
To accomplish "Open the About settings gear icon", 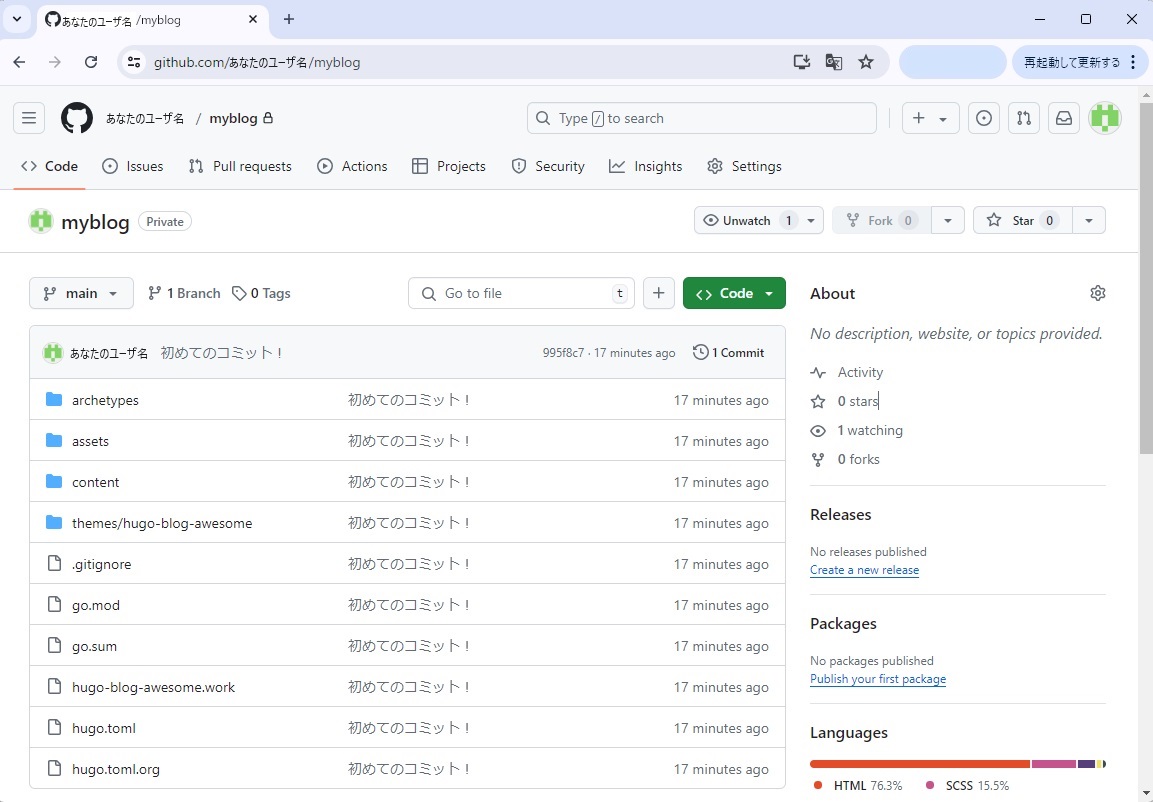I will point(1097,293).
